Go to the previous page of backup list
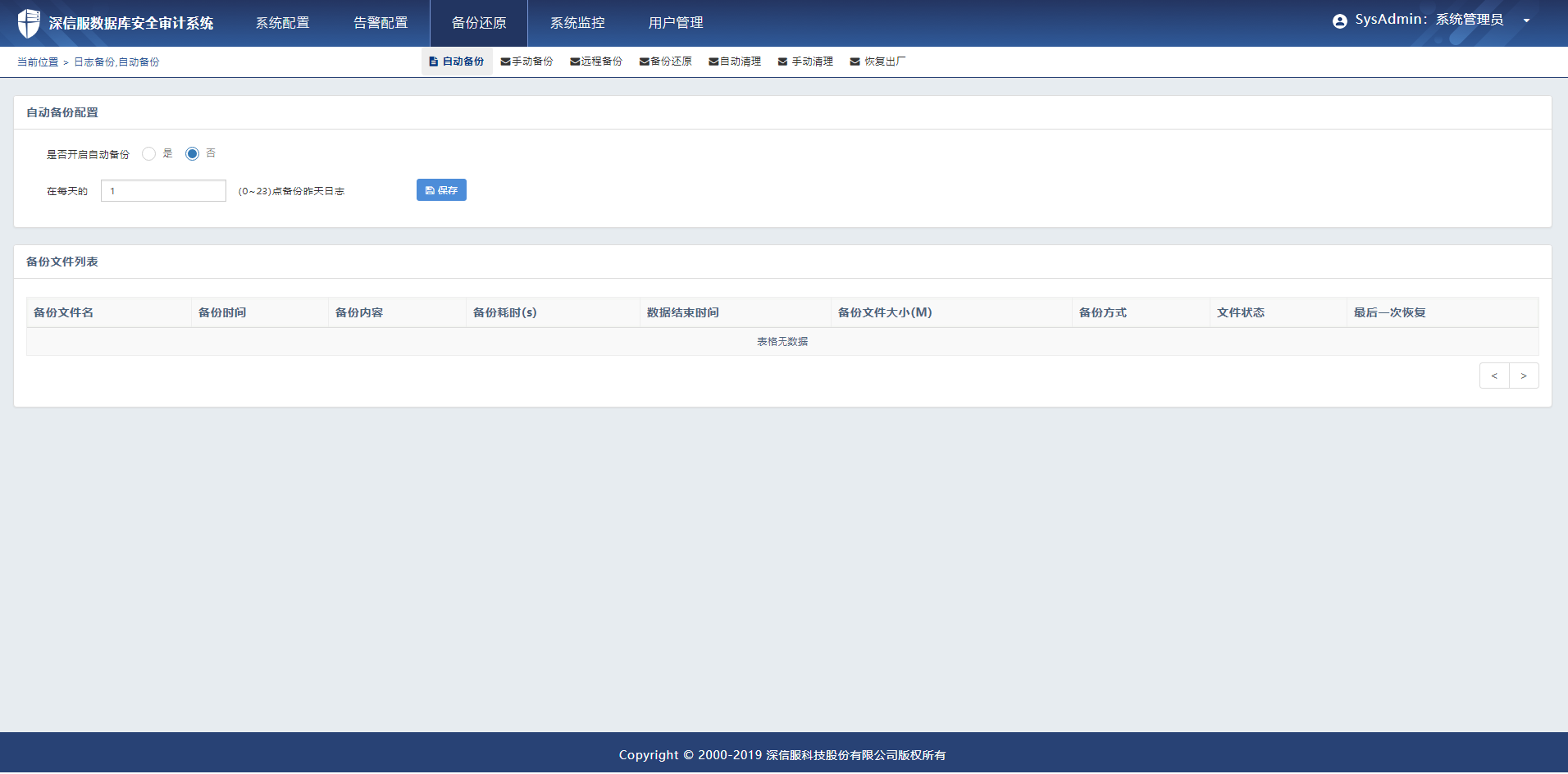 pos(1494,376)
